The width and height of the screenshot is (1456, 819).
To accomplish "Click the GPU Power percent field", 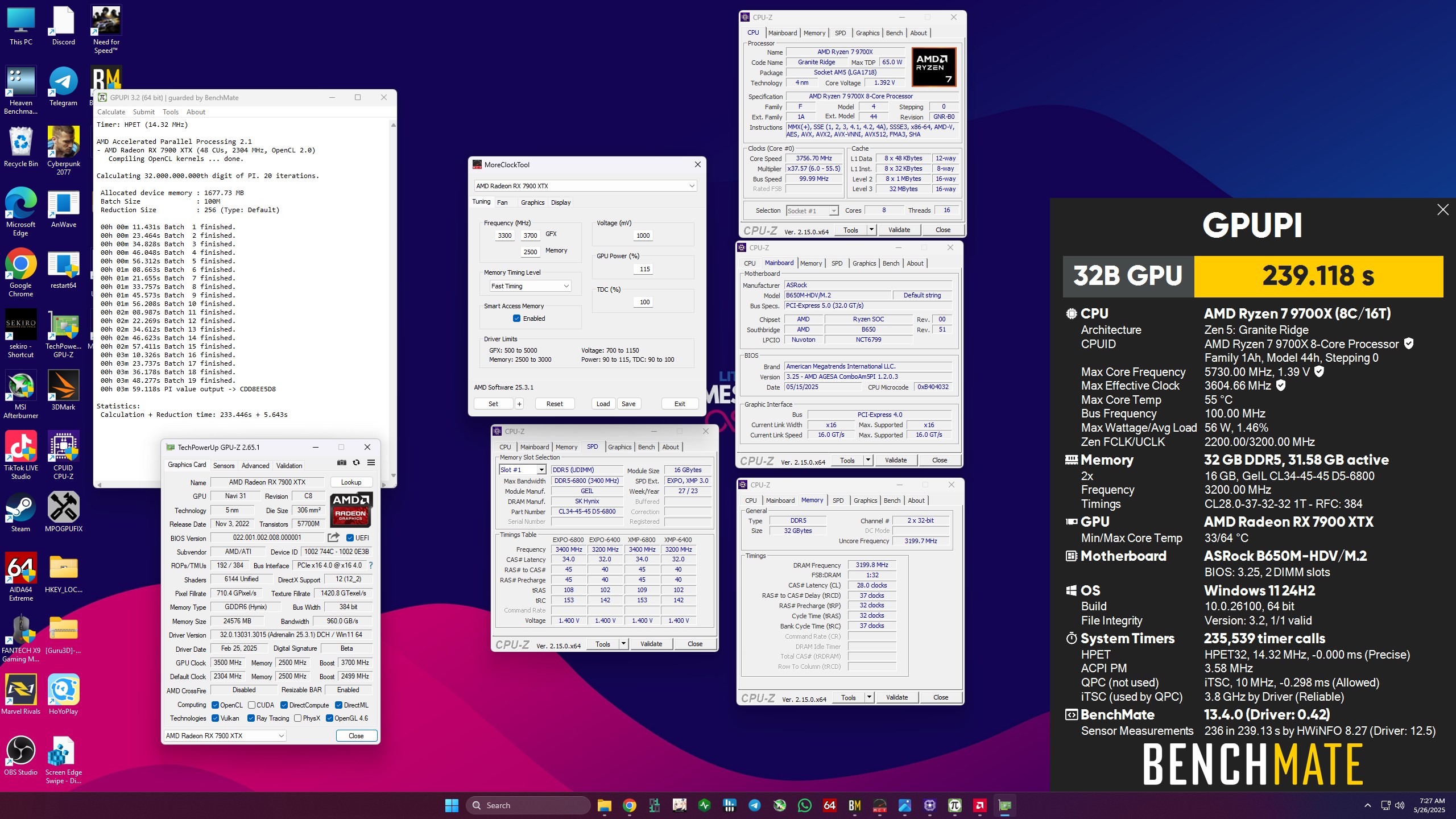I will tap(644, 269).
